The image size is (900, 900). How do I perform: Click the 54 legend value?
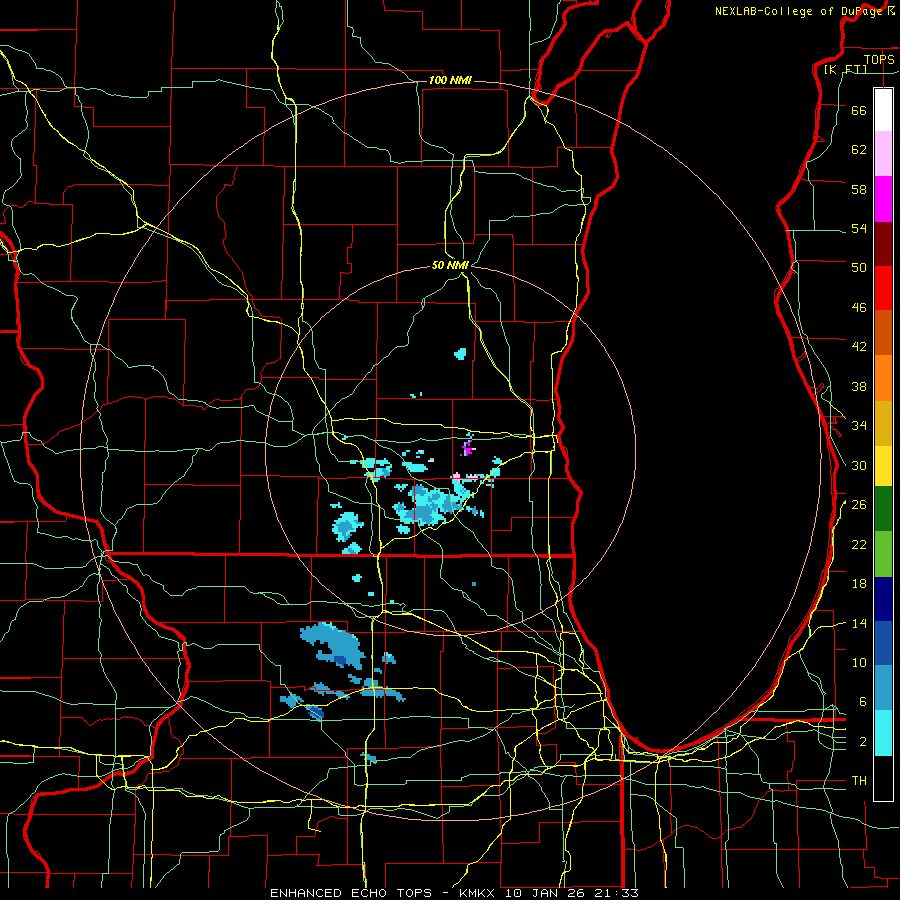pyautogui.click(x=859, y=228)
